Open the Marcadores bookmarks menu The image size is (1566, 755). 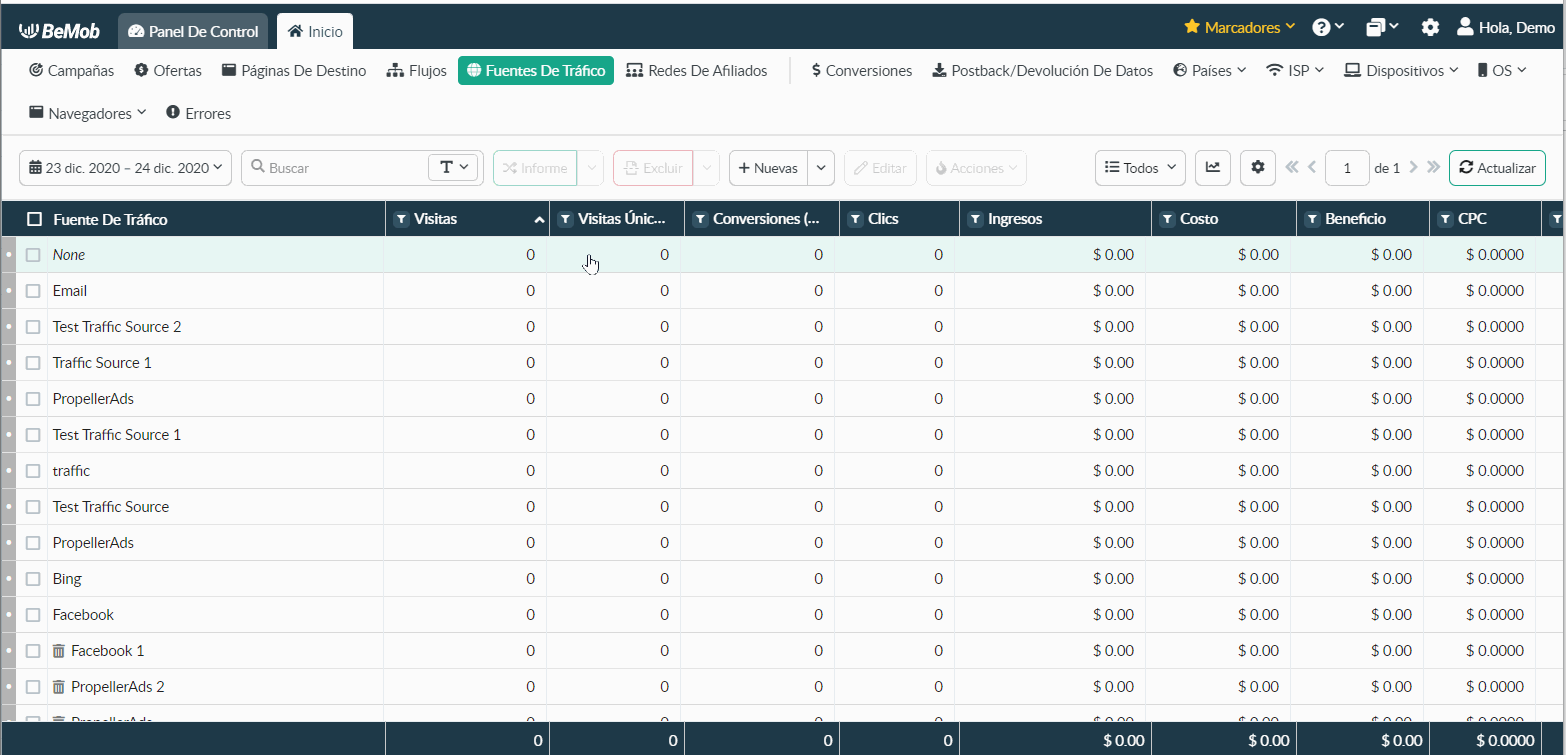[1240, 28]
